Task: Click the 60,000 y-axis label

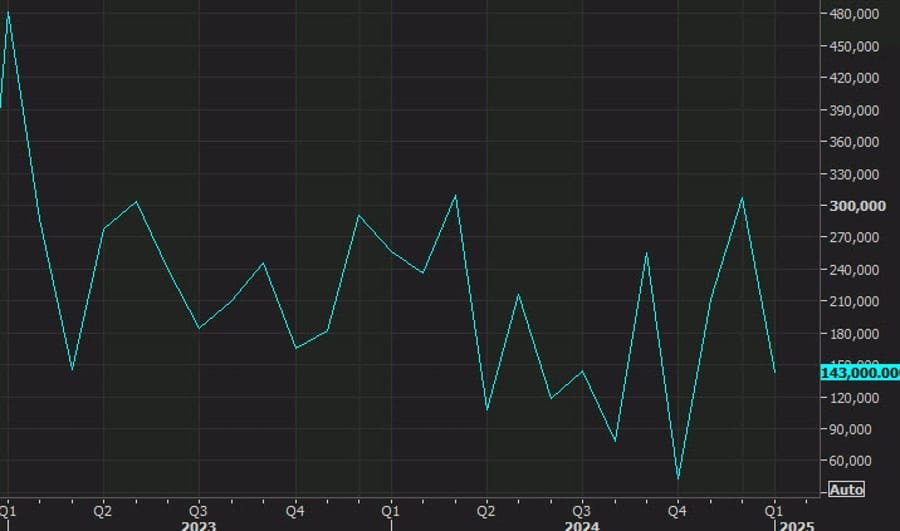Action: point(856,461)
